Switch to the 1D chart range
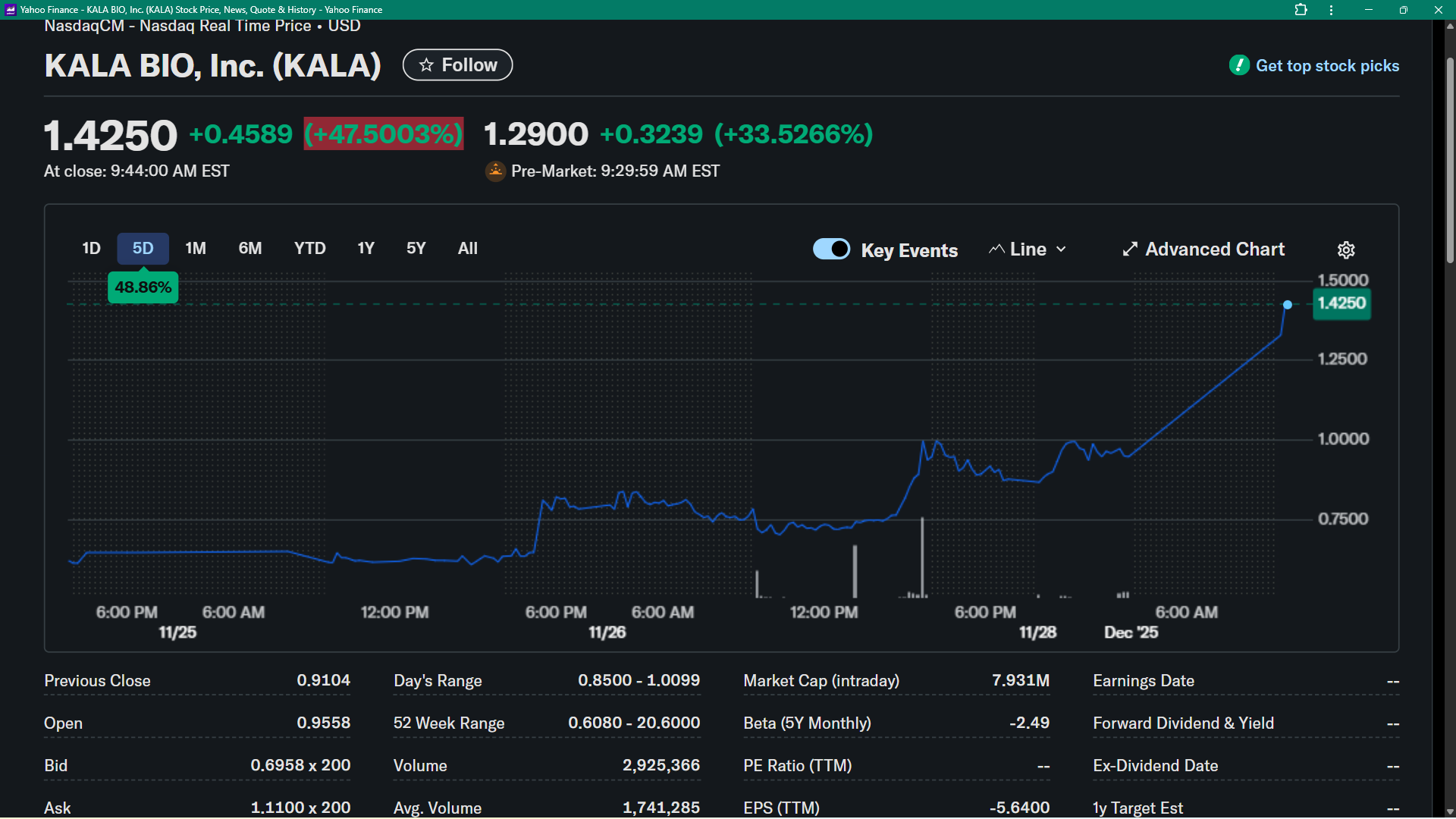The width and height of the screenshot is (1456, 819). [x=90, y=248]
